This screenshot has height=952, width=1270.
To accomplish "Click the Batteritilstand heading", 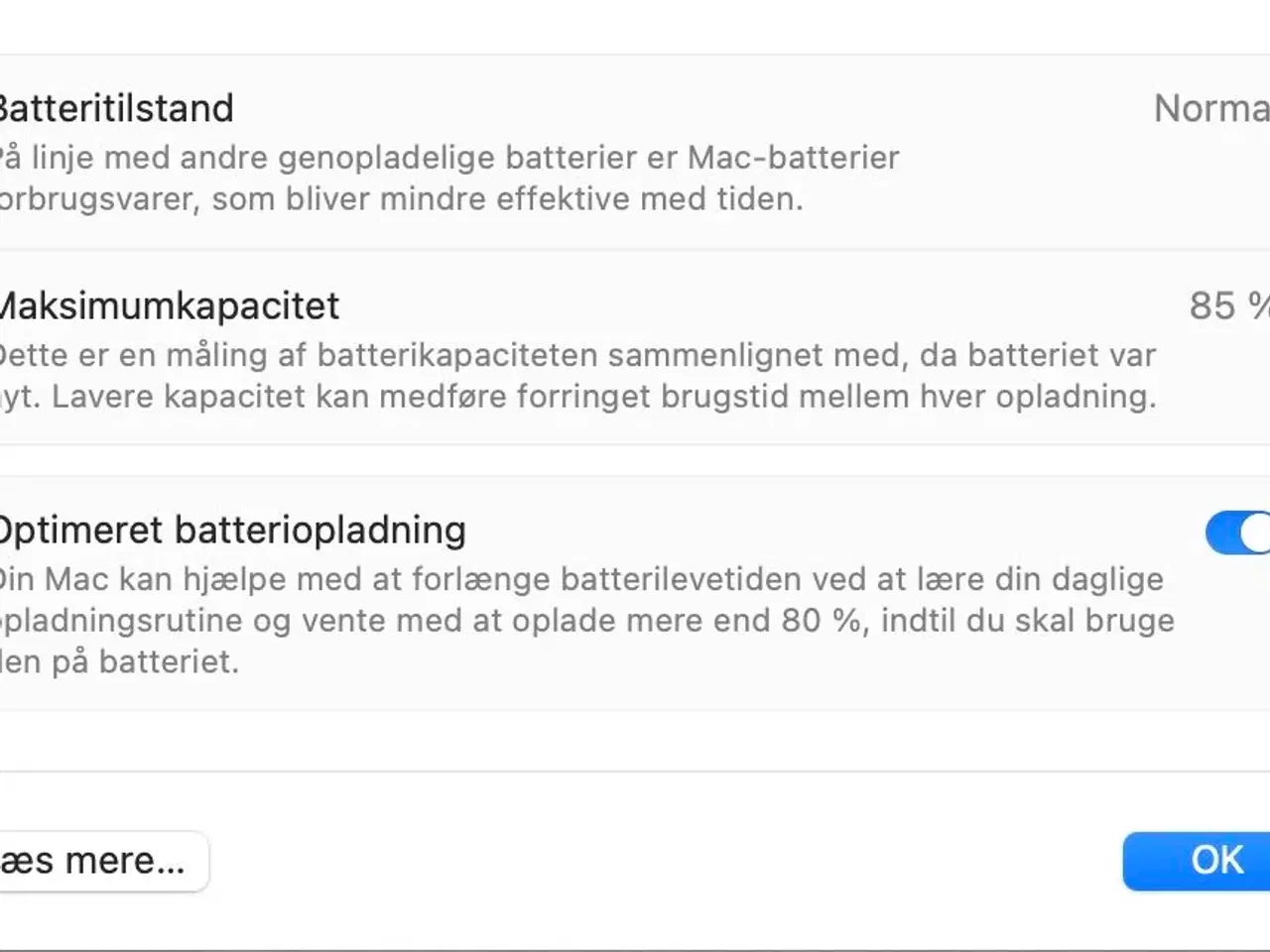I will (115, 108).
